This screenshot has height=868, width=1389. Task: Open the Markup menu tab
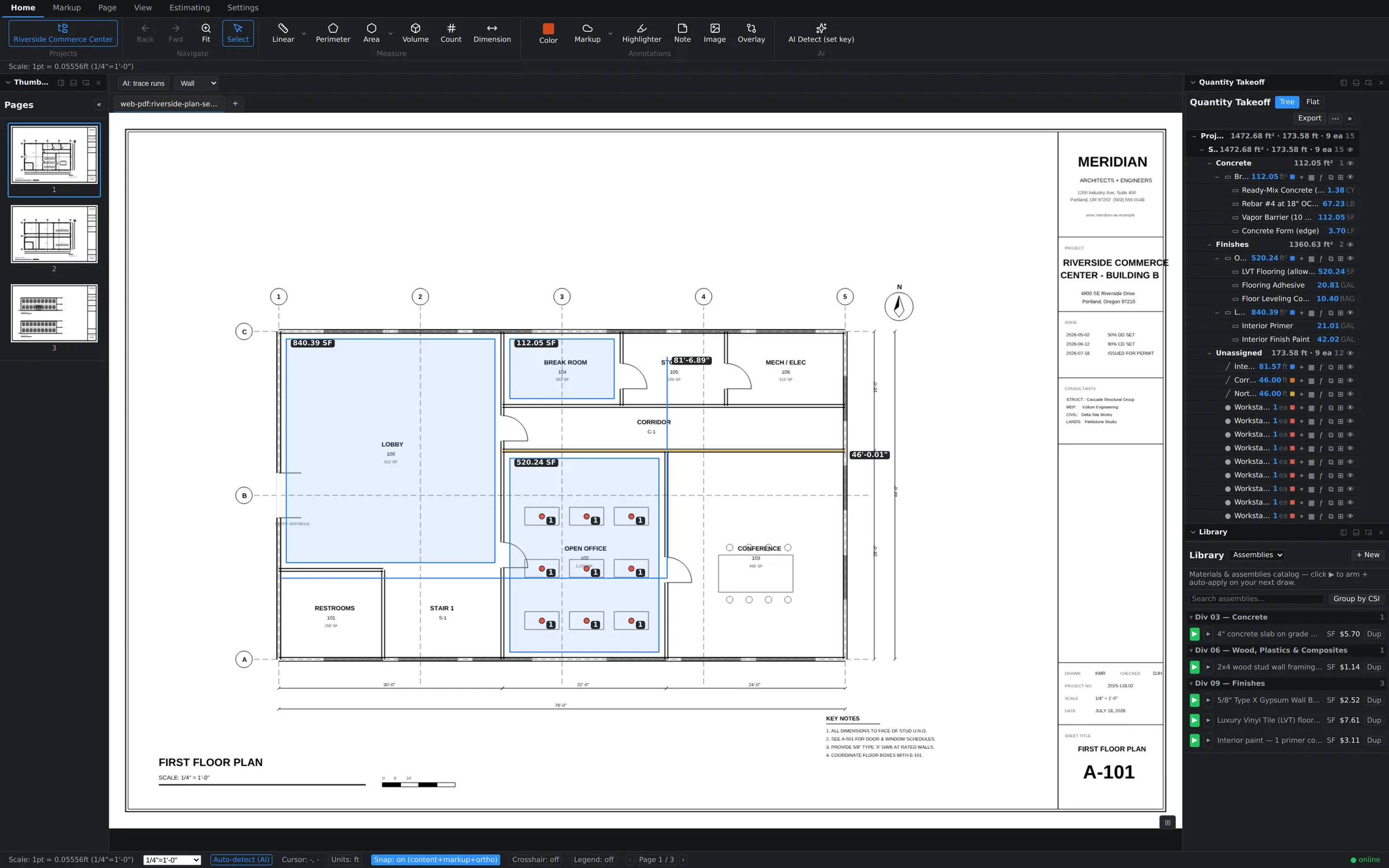click(67, 8)
